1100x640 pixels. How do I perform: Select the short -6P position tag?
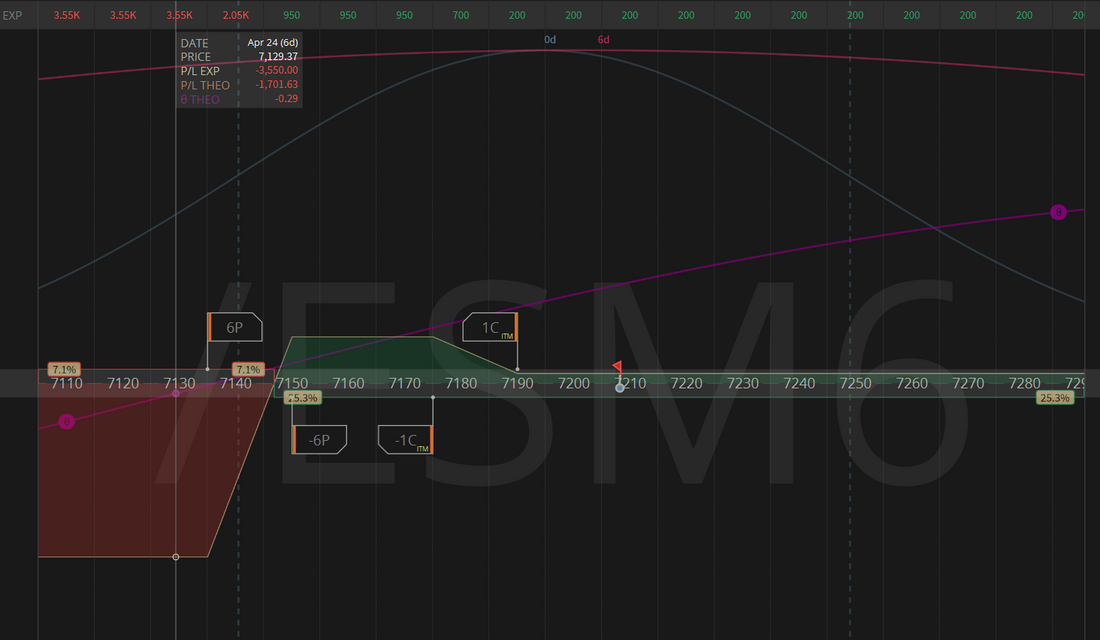pos(319,440)
